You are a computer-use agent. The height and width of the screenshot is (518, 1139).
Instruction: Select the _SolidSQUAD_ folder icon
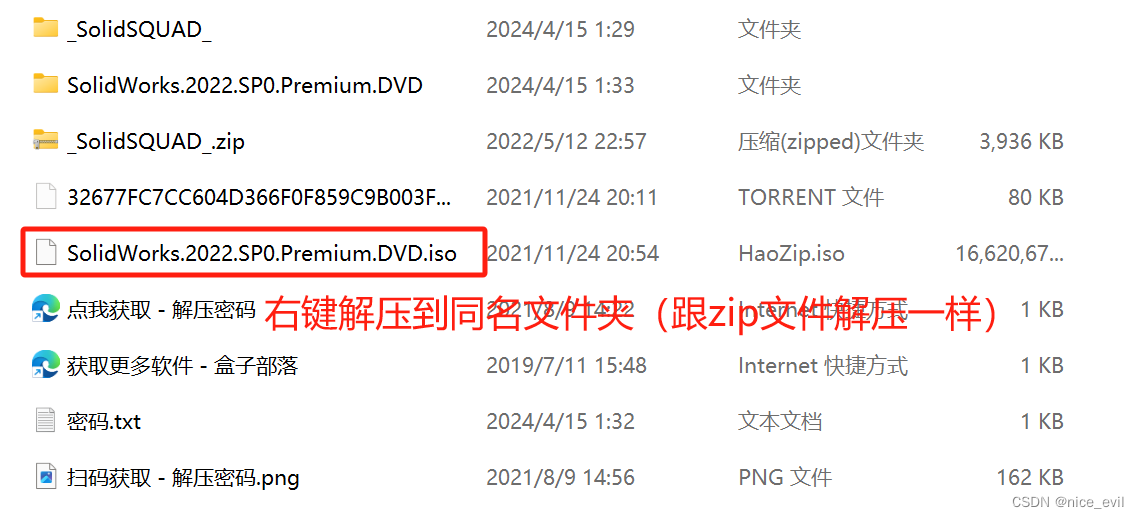[x=46, y=28]
